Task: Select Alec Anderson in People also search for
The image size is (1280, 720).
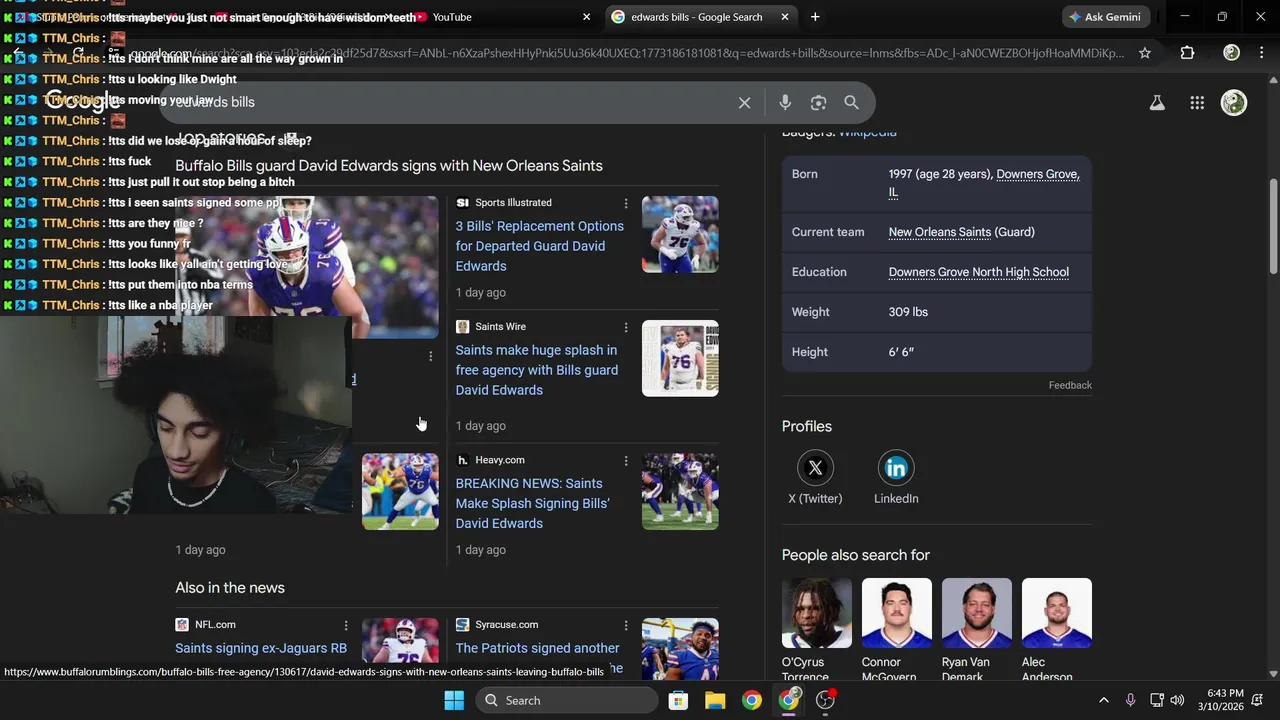Action: click(1056, 628)
